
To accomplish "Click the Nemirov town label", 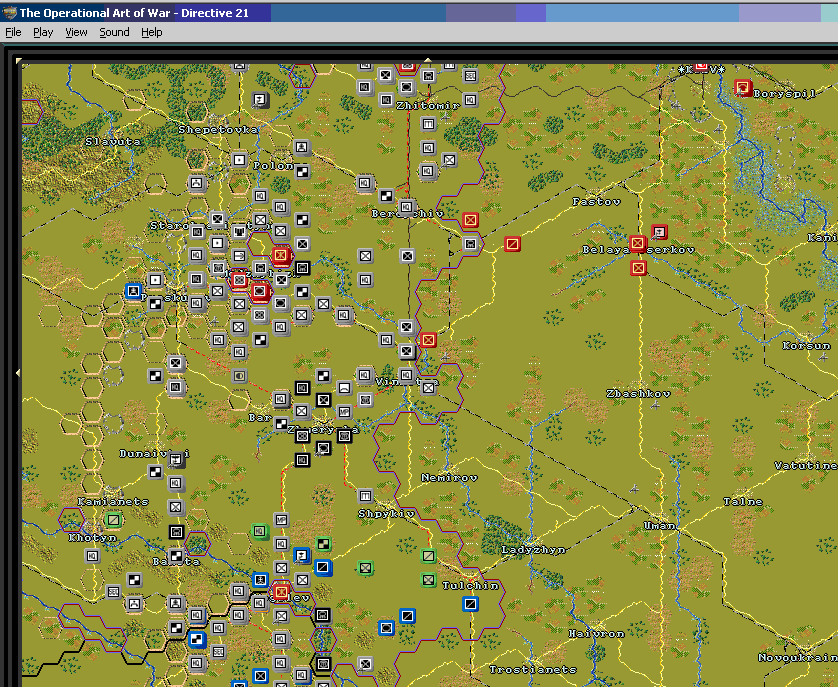I will pyautogui.click(x=449, y=477).
